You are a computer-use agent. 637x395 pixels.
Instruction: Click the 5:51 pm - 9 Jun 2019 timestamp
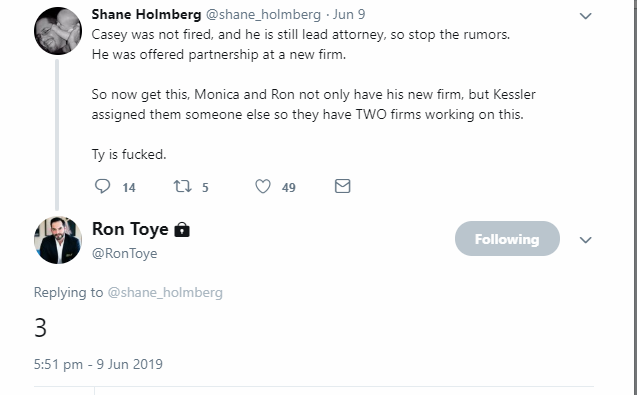point(98,364)
